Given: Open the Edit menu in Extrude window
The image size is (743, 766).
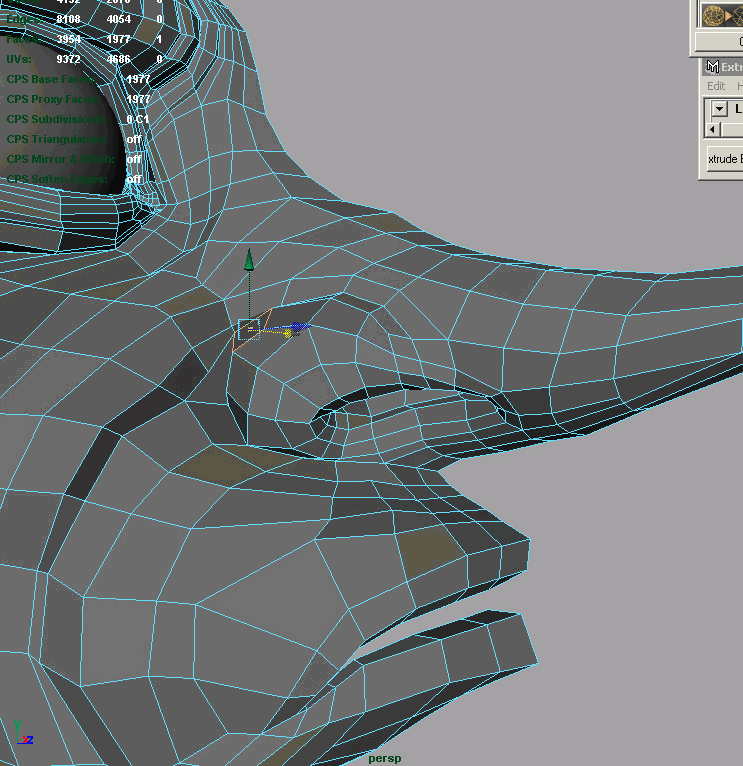Looking at the screenshot, I should point(716,86).
